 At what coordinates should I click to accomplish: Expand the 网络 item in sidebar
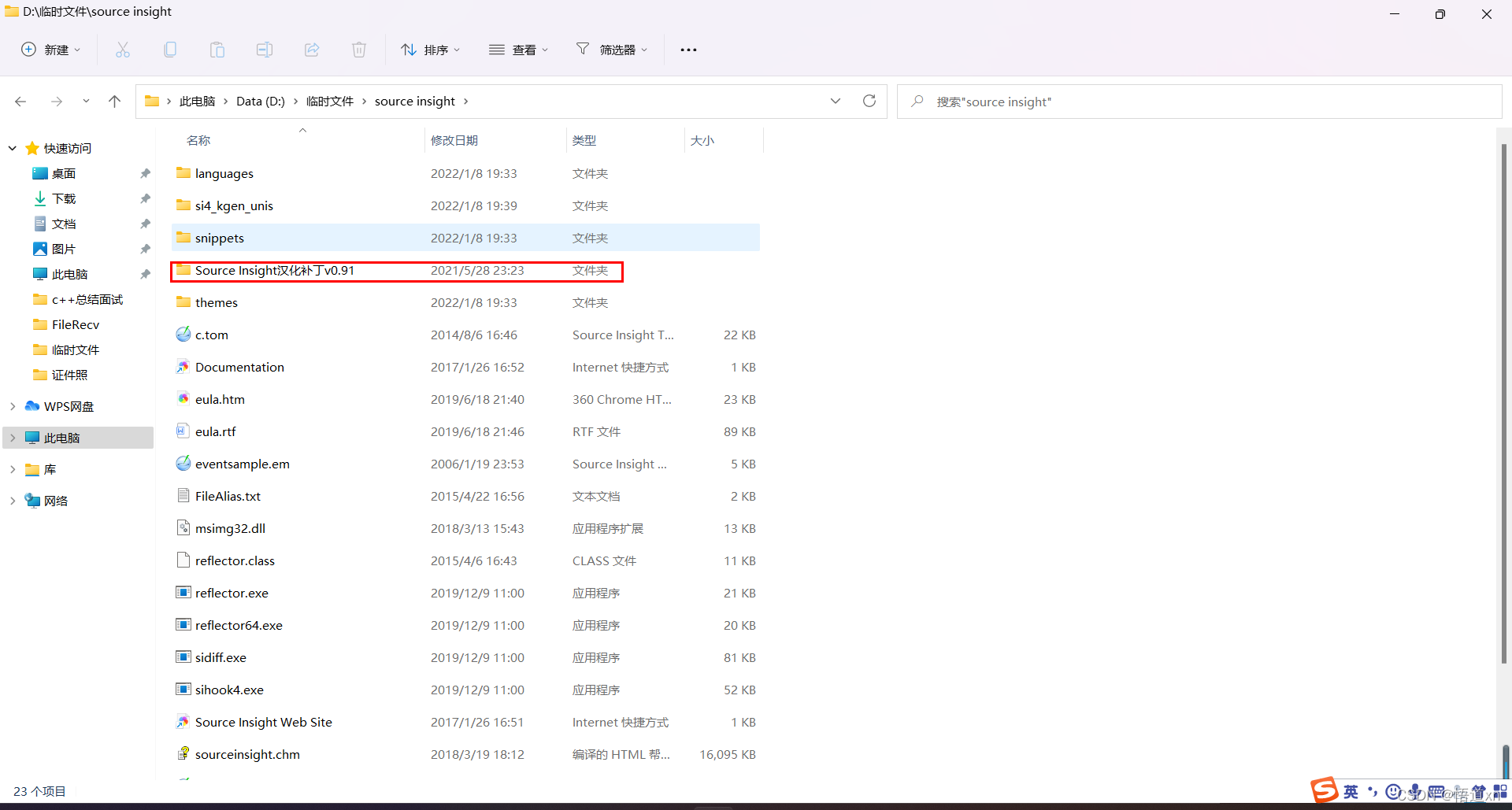pos(13,500)
